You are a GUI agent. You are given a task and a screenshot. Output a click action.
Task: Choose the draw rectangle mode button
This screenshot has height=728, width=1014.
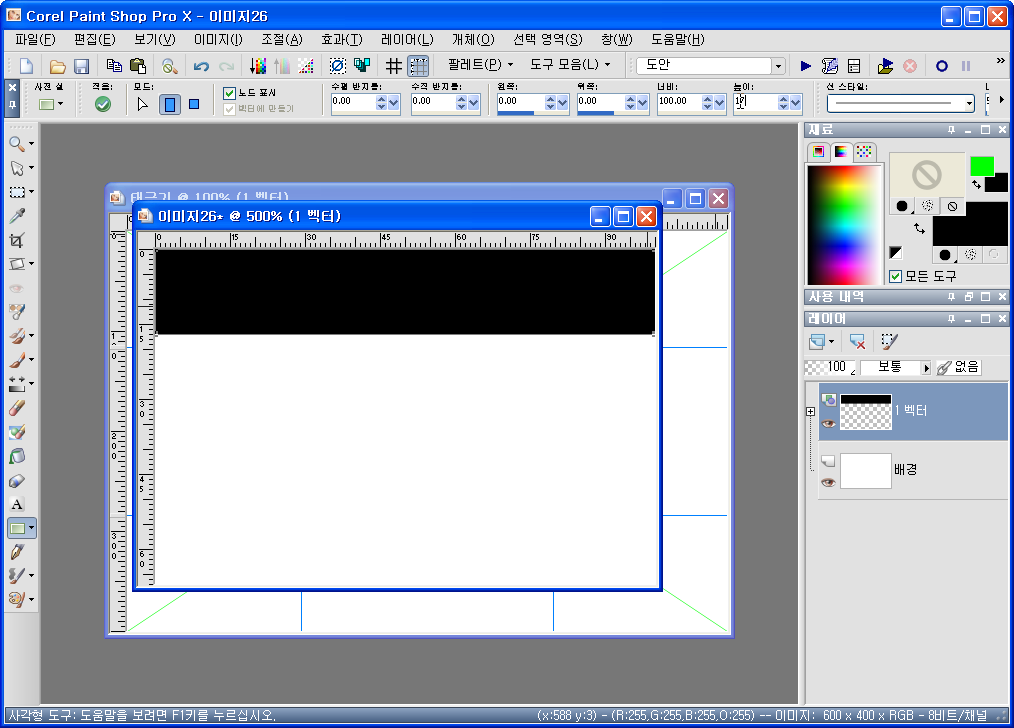[169, 104]
